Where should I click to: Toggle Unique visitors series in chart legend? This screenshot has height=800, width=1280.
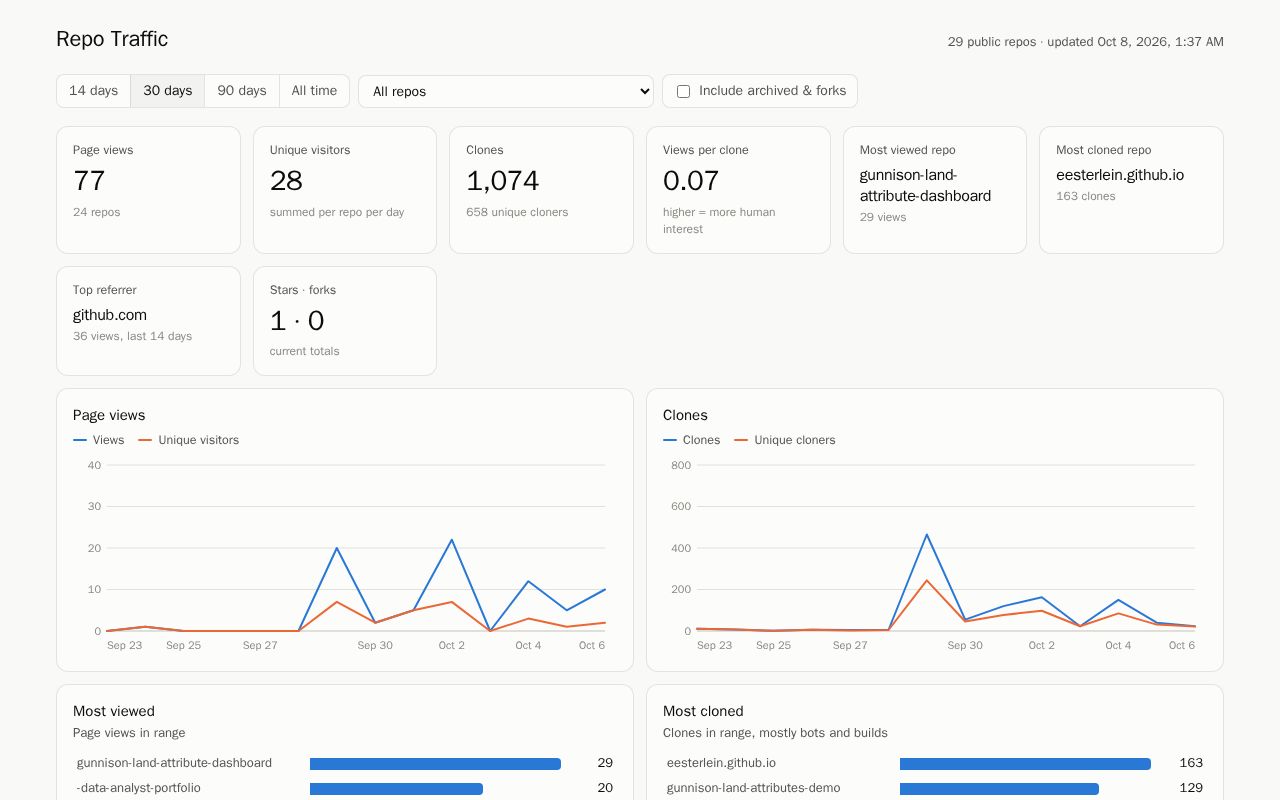pyautogui.click(x=189, y=440)
